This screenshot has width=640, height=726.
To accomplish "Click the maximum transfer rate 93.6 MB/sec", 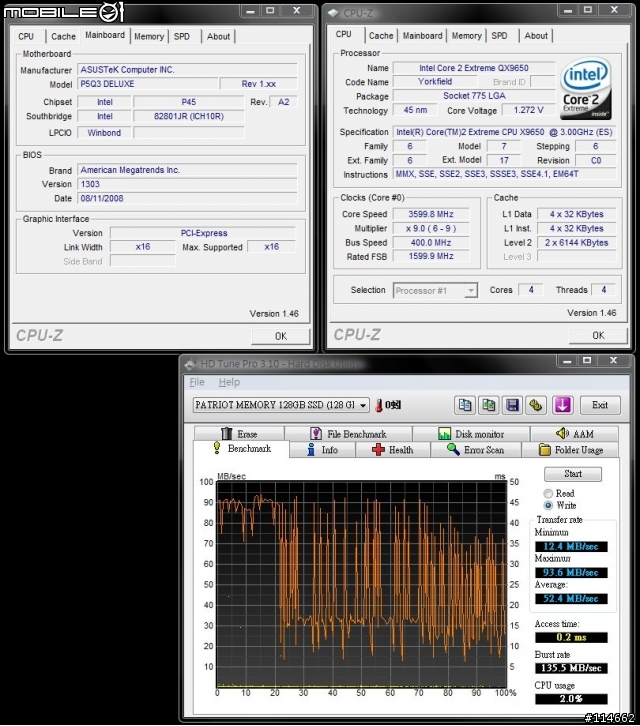I will coord(571,573).
